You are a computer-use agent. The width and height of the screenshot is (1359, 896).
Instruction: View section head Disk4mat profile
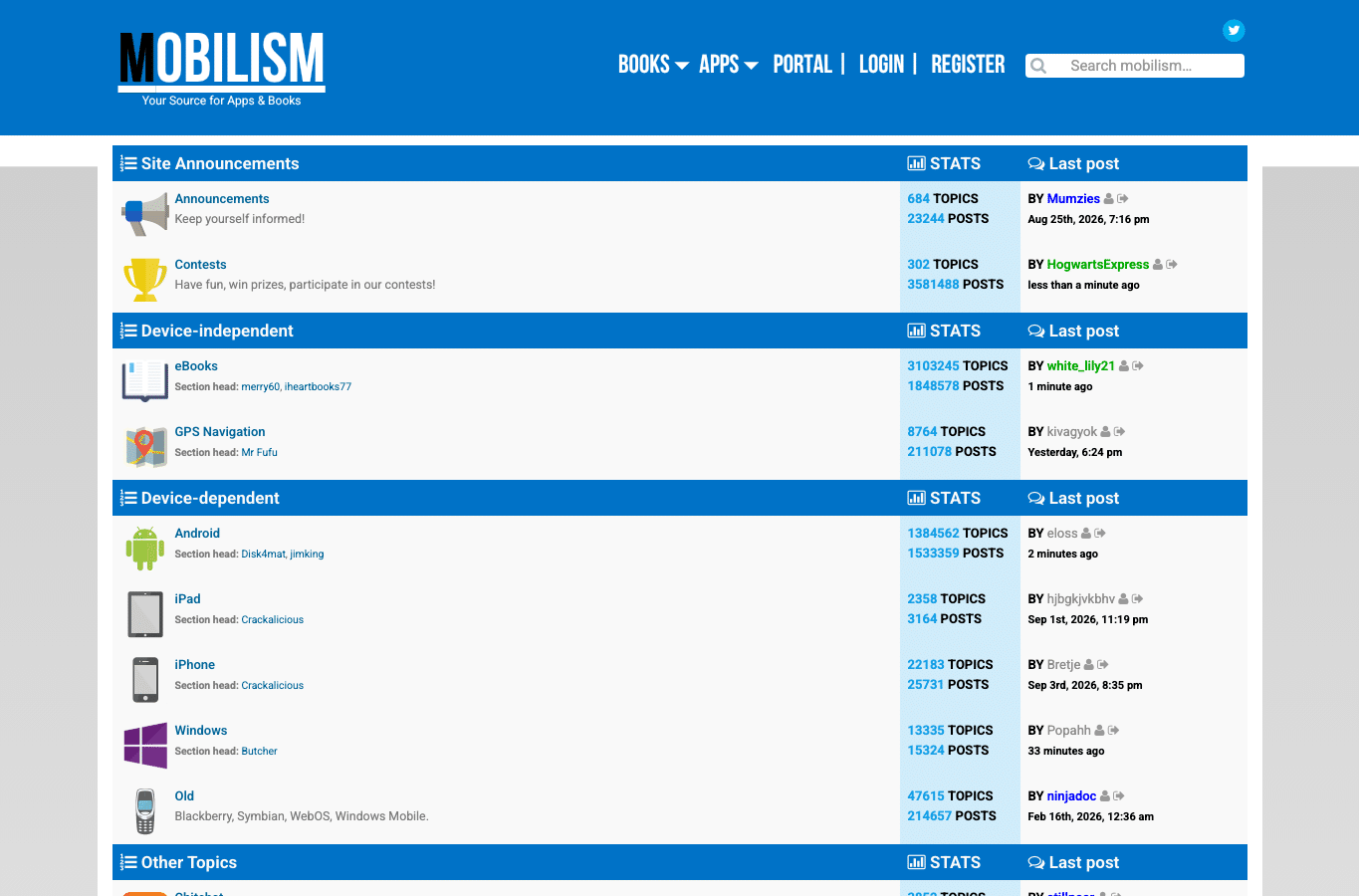tap(263, 555)
